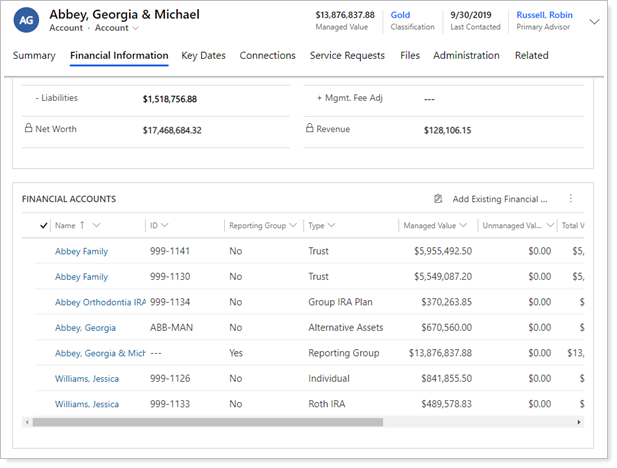Click the Add Existing Financial account icon

tap(438, 199)
